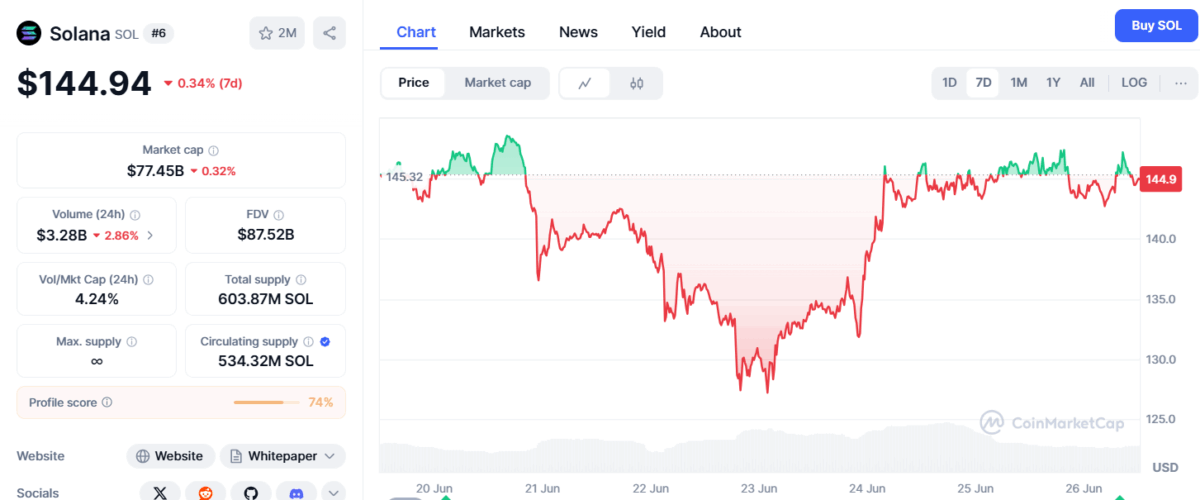Open the GitHub social link
The height and width of the screenshot is (500, 1200).
(251, 492)
